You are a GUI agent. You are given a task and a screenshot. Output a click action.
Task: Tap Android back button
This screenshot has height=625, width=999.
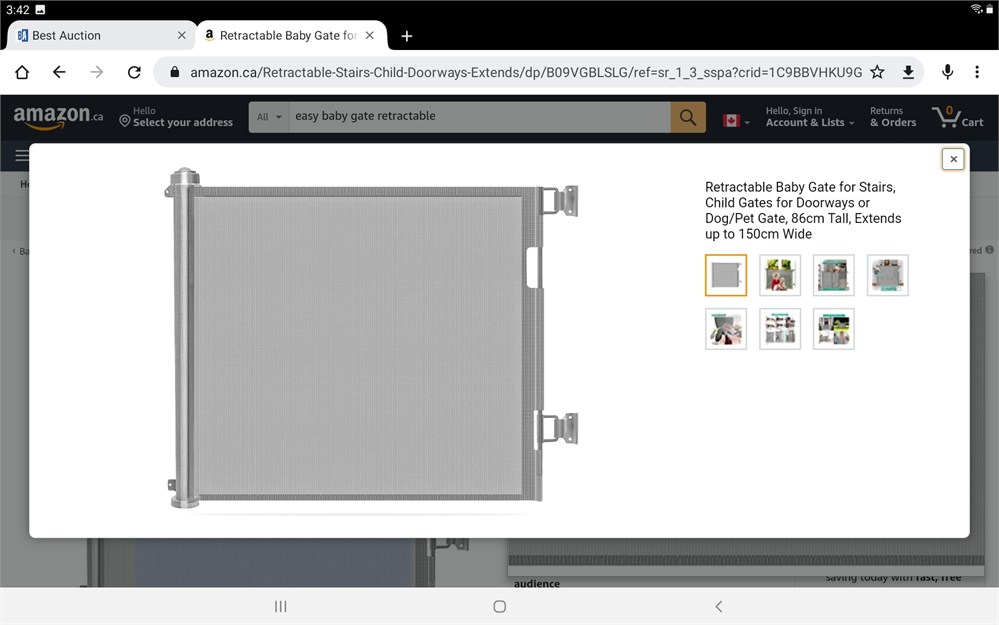[719, 607]
